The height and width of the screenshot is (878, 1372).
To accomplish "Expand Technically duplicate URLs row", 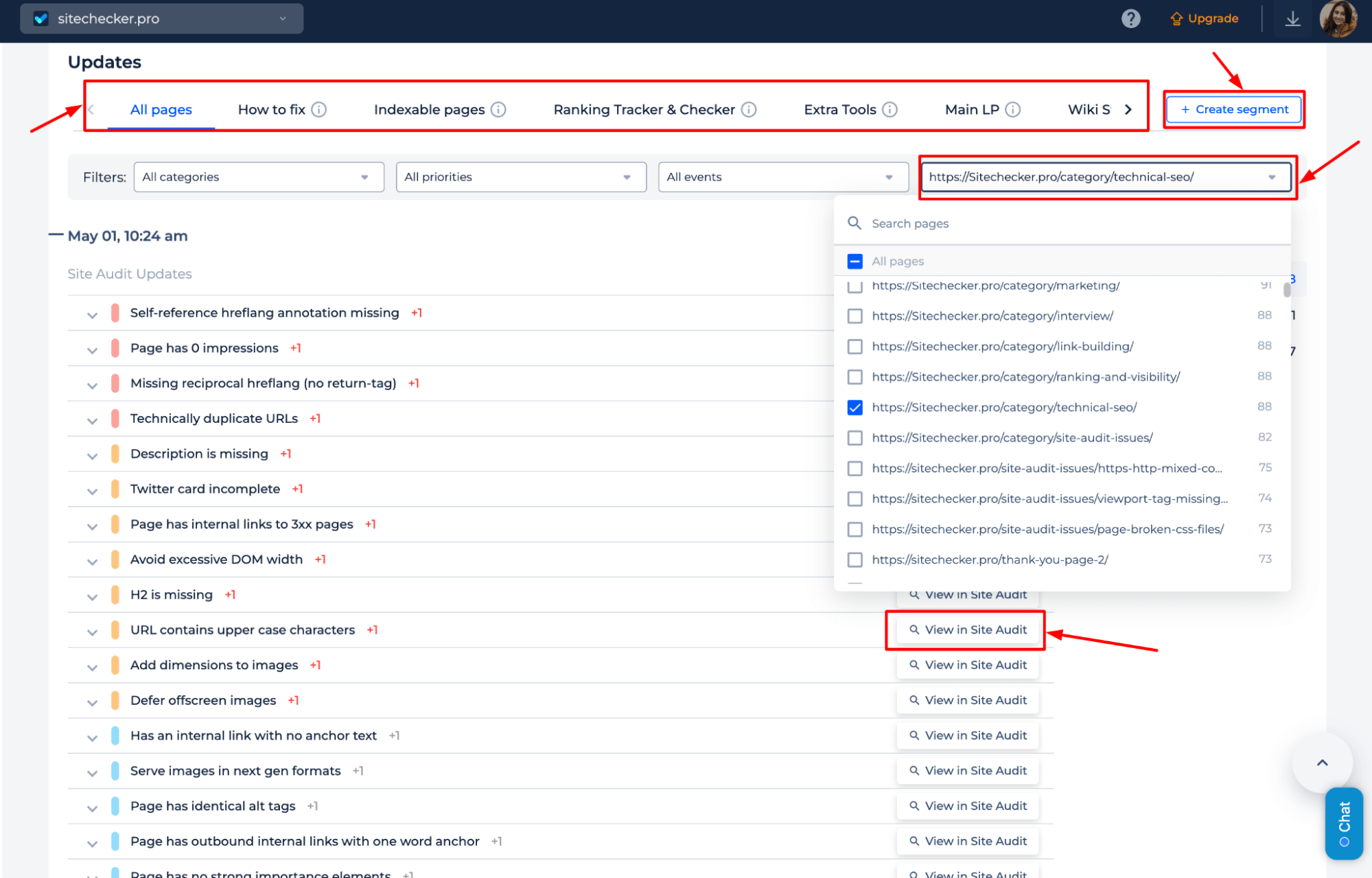I will coord(92,421).
